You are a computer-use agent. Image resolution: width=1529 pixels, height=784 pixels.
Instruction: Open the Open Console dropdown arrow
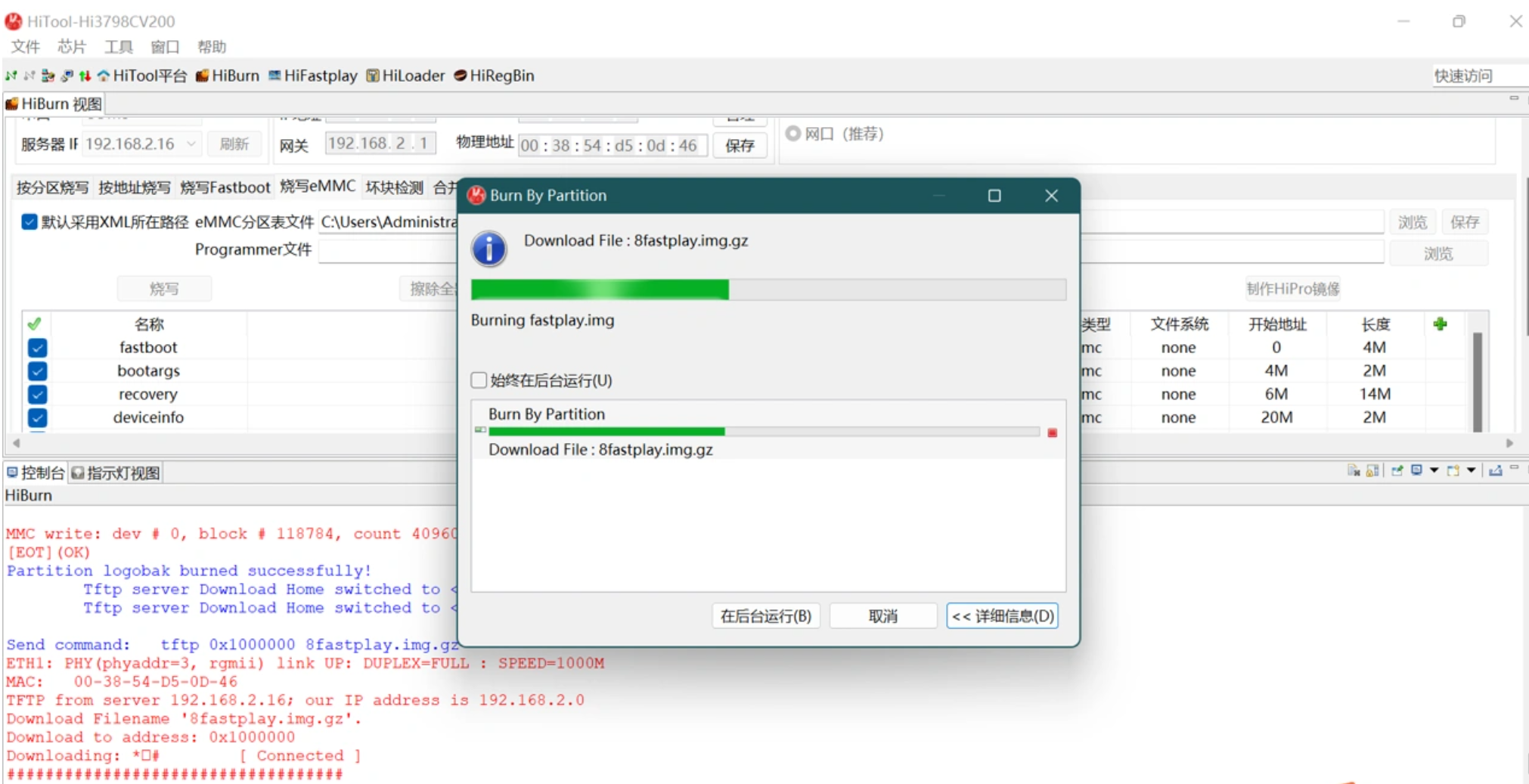pyautogui.click(x=1472, y=470)
